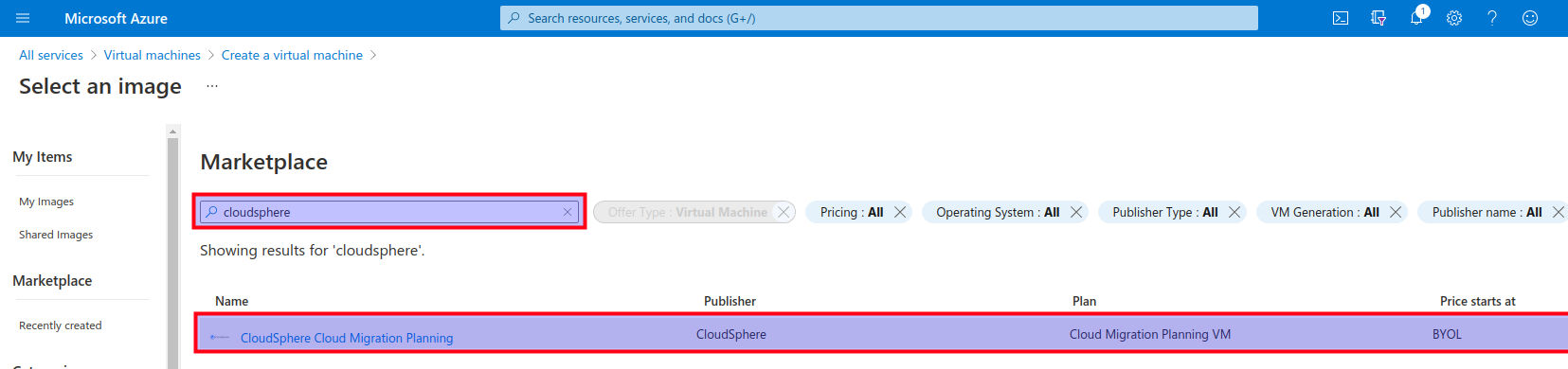Remove the Pricing filter
This screenshot has height=369, width=1568.
(900, 212)
